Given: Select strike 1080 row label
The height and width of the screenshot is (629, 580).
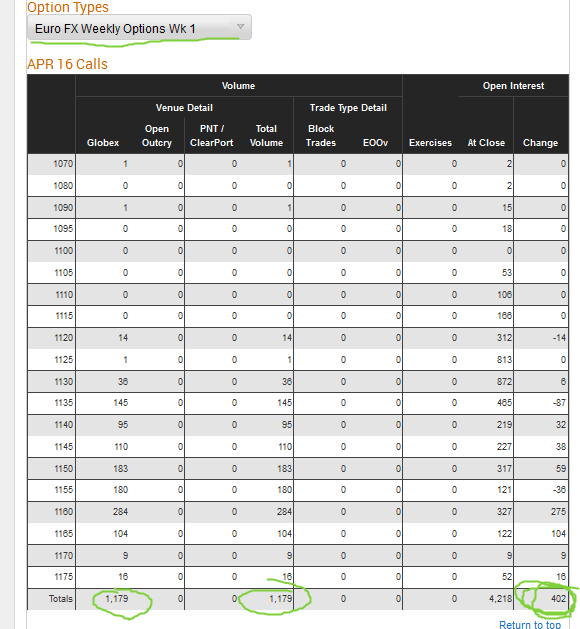Looking at the screenshot, I should pos(63,186).
